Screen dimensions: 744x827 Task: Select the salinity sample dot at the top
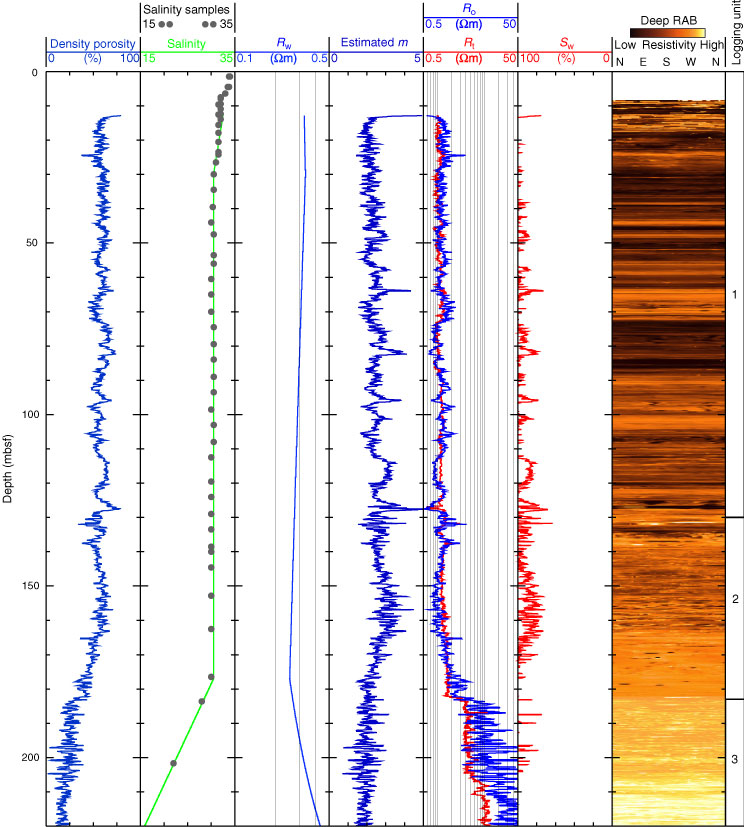pyautogui.click(x=230, y=77)
